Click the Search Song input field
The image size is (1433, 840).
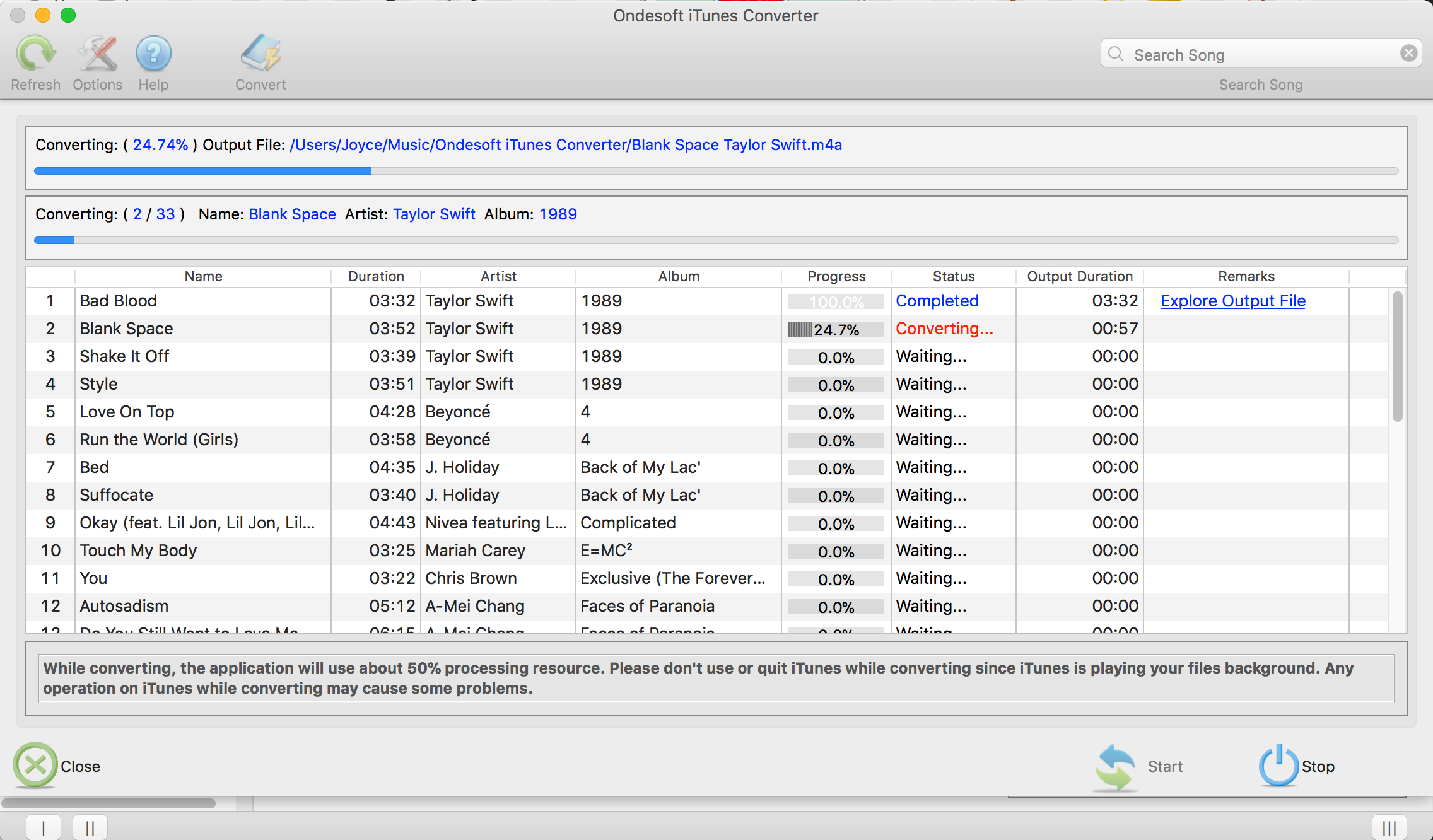pos(1260,54)
